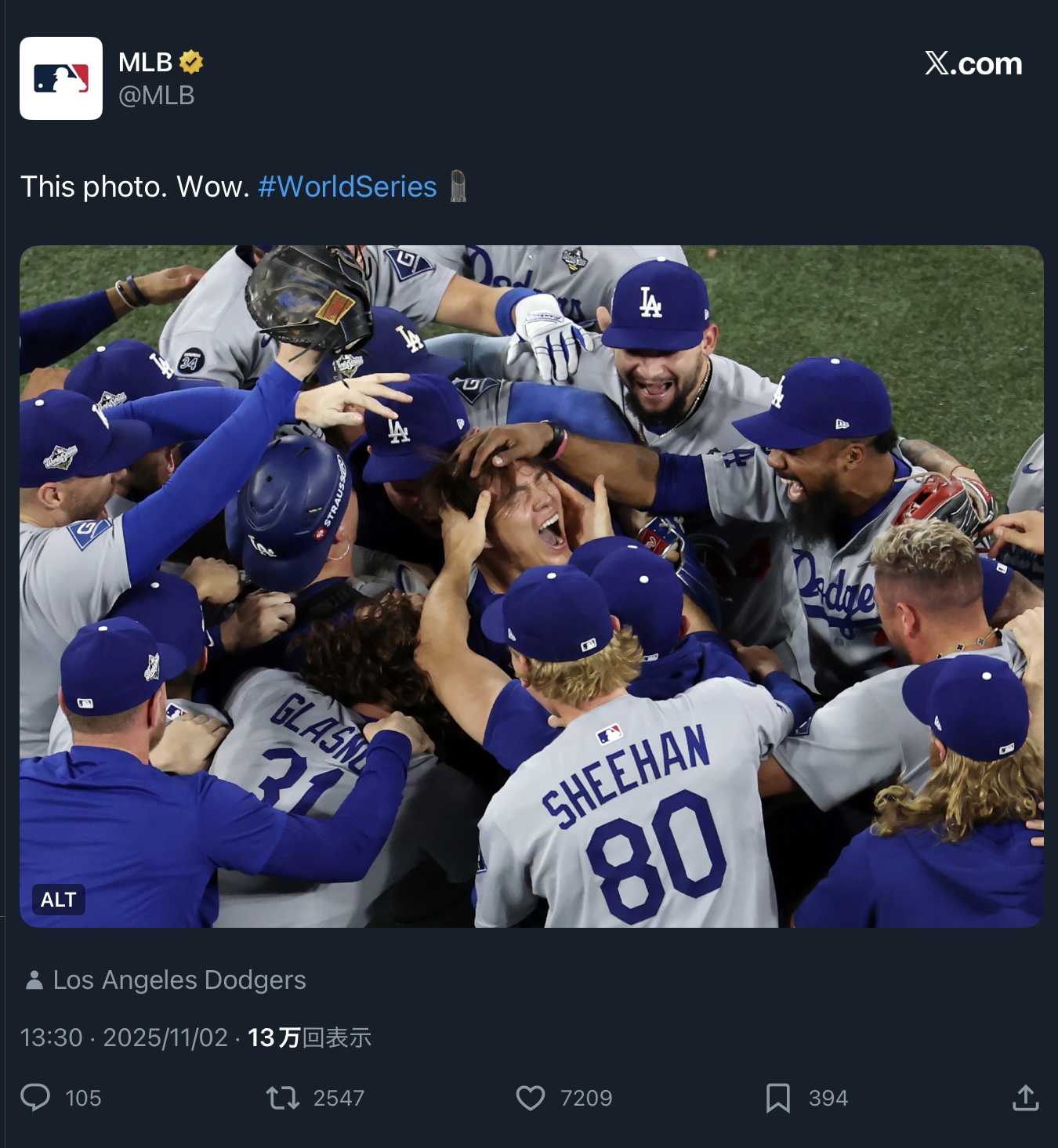This screenshot has height=1148, width=1058.
Task: Show image description via ALT badge
Action: pos(59,900)
